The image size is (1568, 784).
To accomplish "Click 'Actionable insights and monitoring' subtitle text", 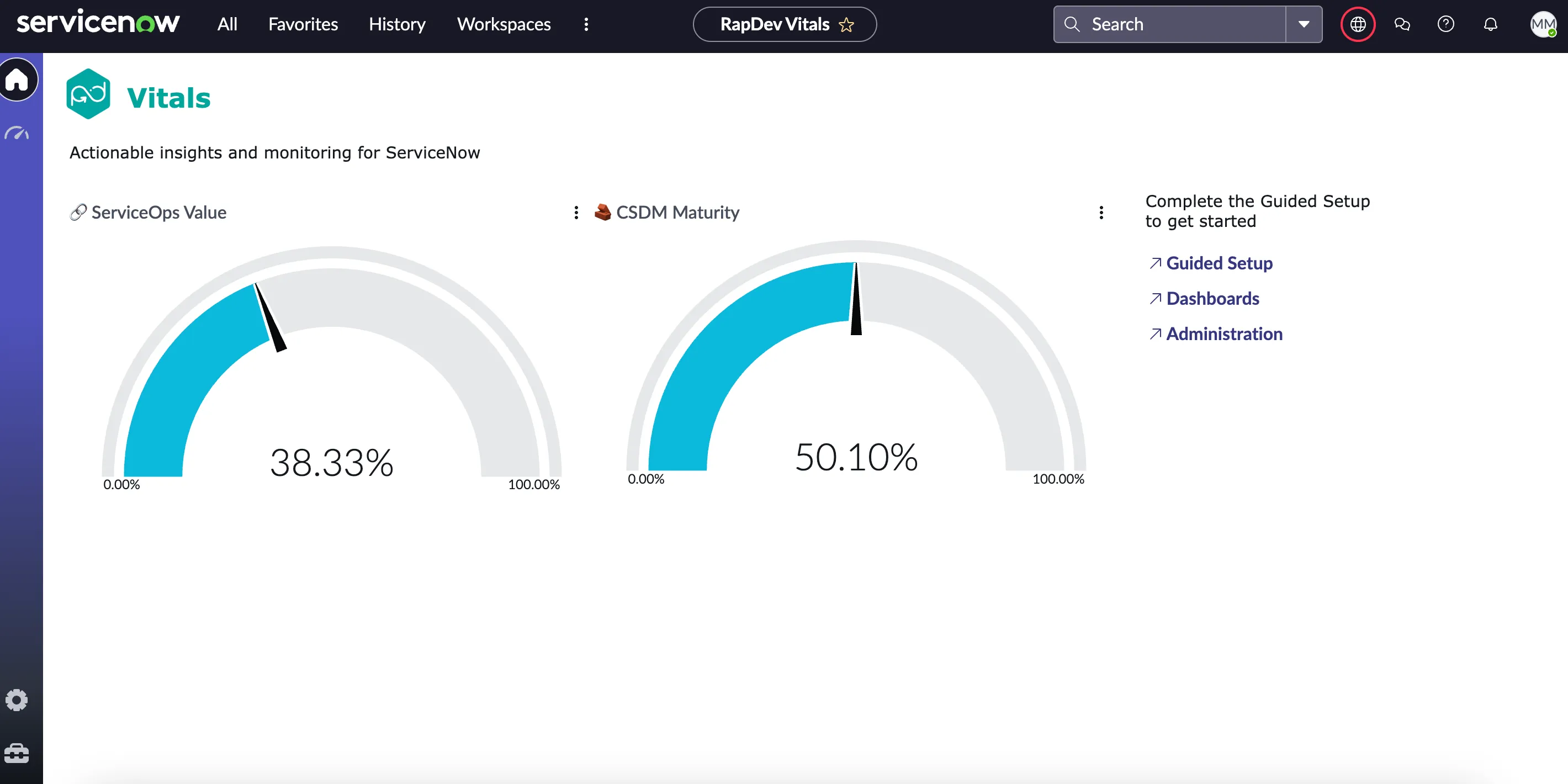I will point(274,152).
